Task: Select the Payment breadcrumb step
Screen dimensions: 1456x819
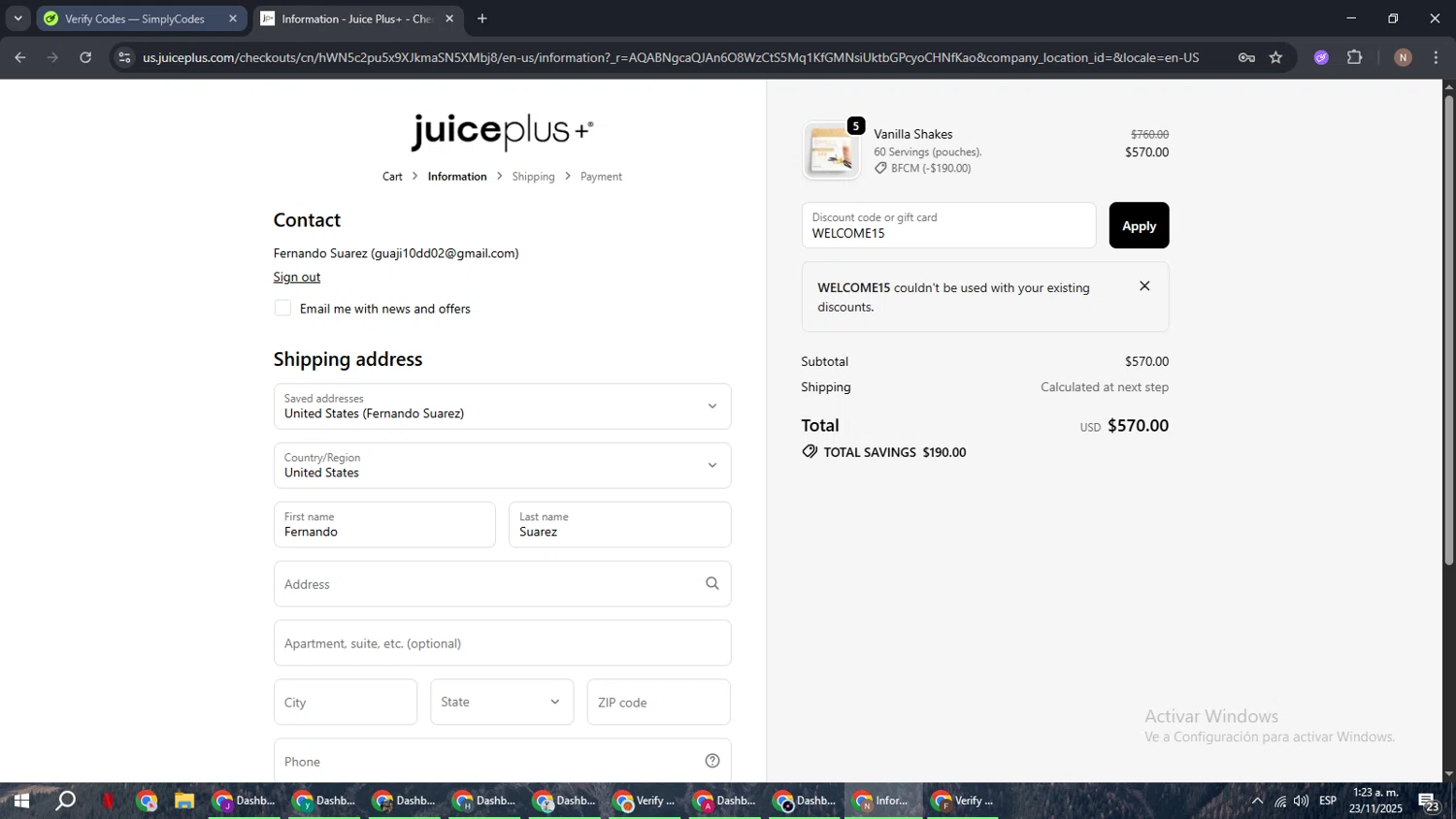Action: tap(601, 177)
